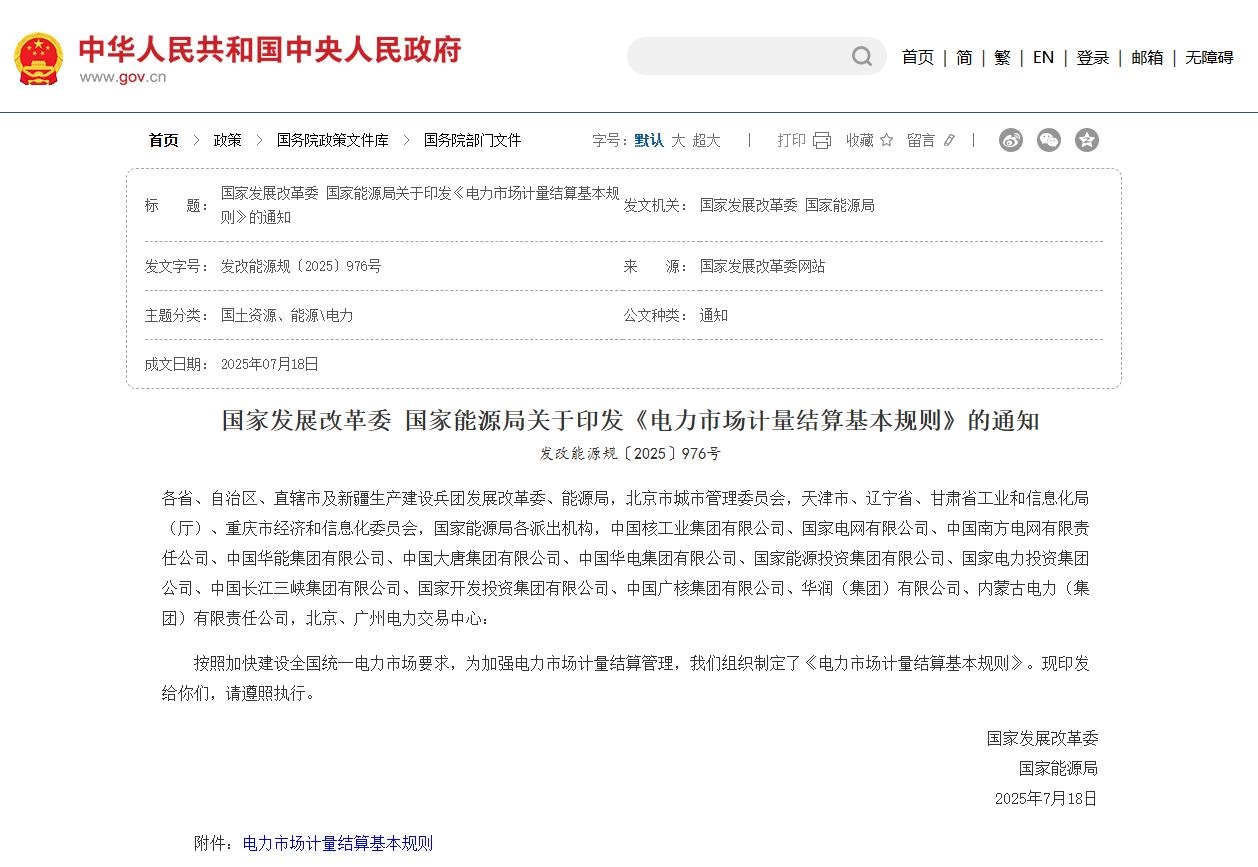Open the 邮箱 mailbox link
Viewport: 1258px width, 867px height.
1147,58
